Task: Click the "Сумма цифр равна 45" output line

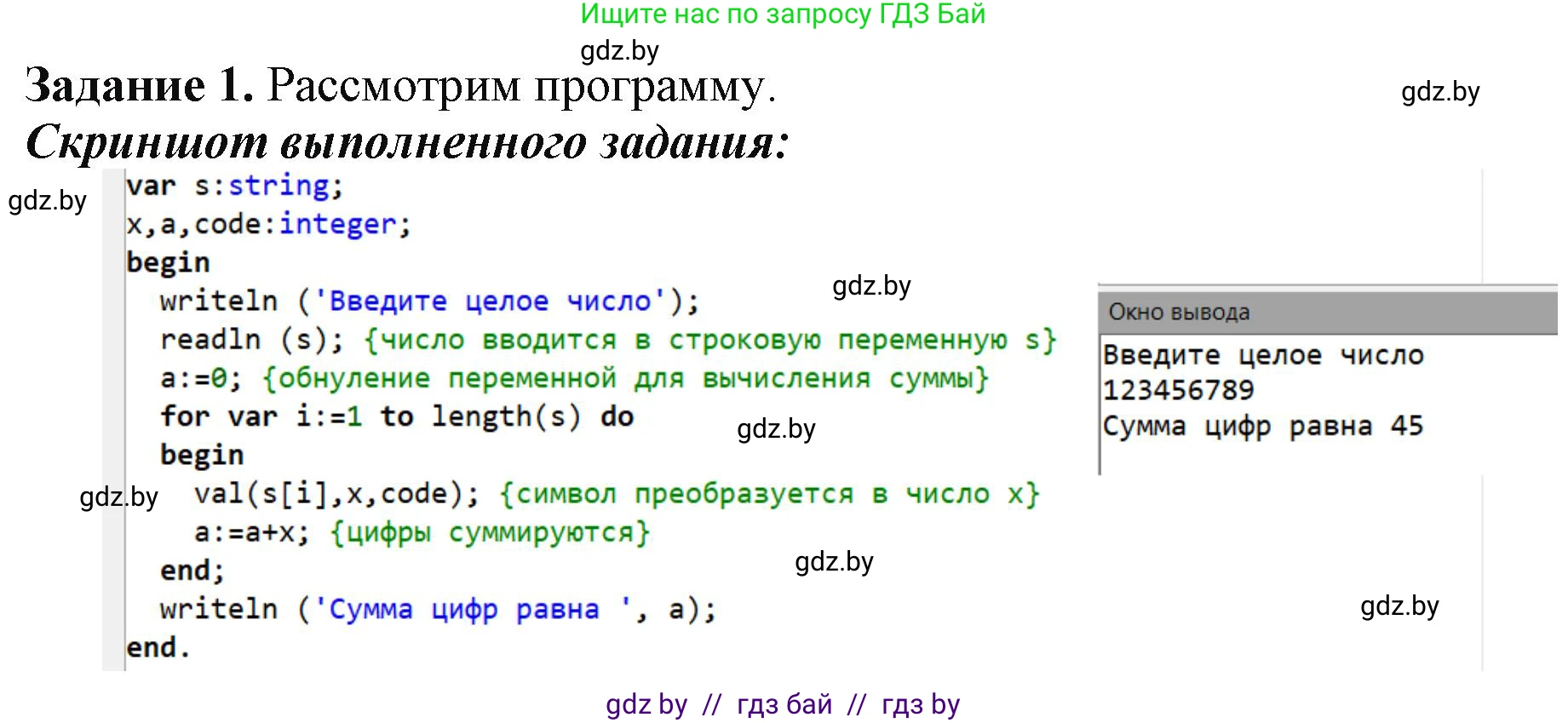Action: point(1262,426)
